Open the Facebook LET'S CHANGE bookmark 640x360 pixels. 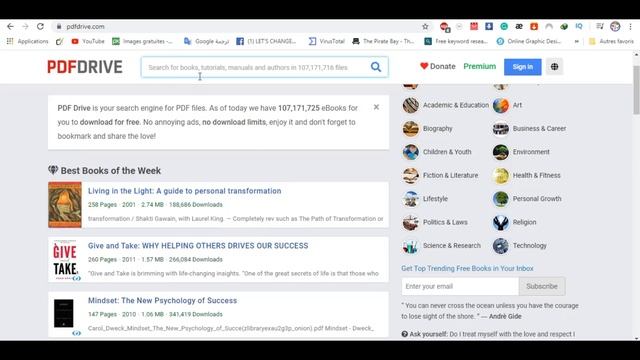pos(266,41)
